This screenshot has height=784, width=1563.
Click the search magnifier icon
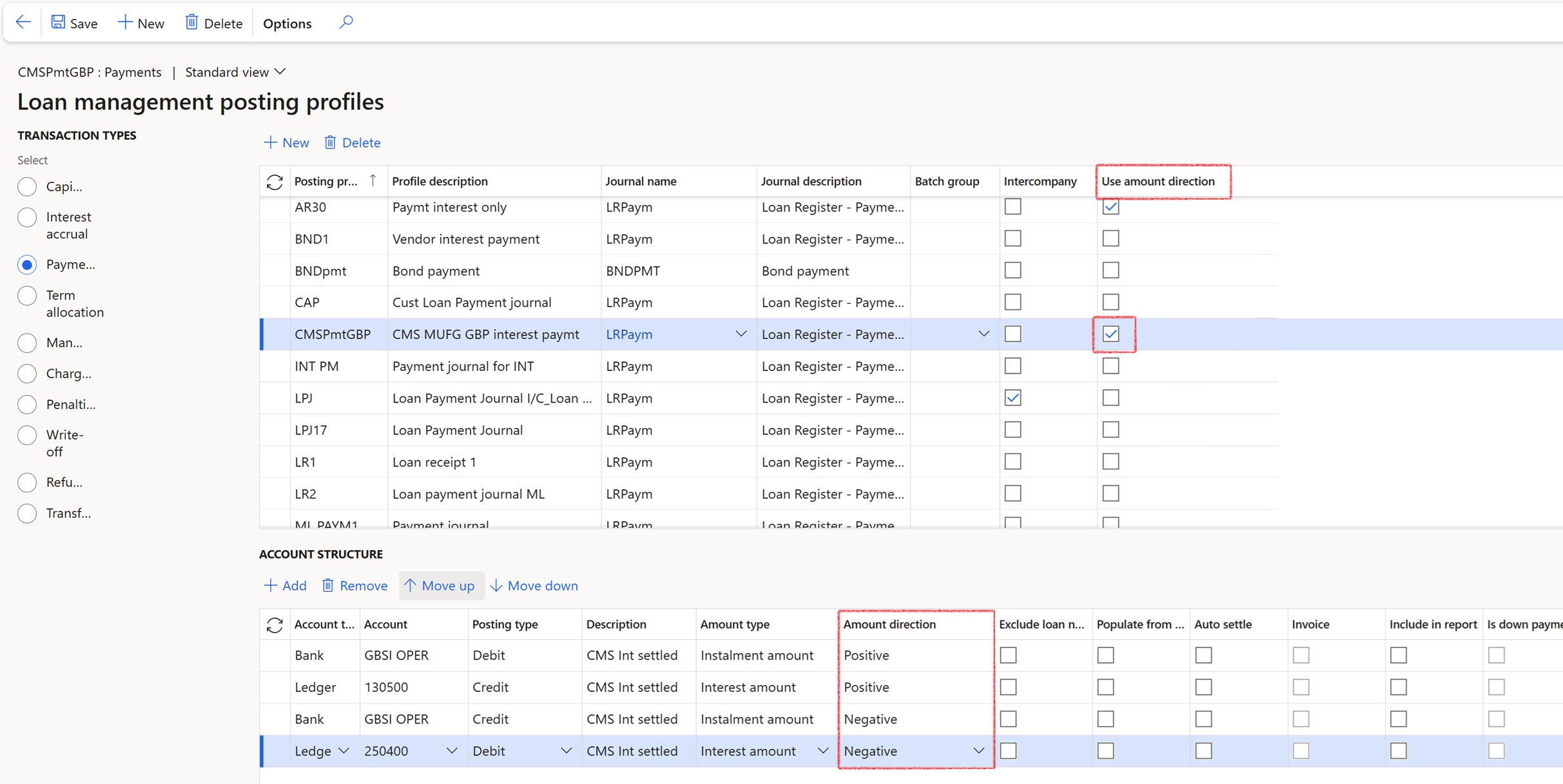click(x=346, y=23)
